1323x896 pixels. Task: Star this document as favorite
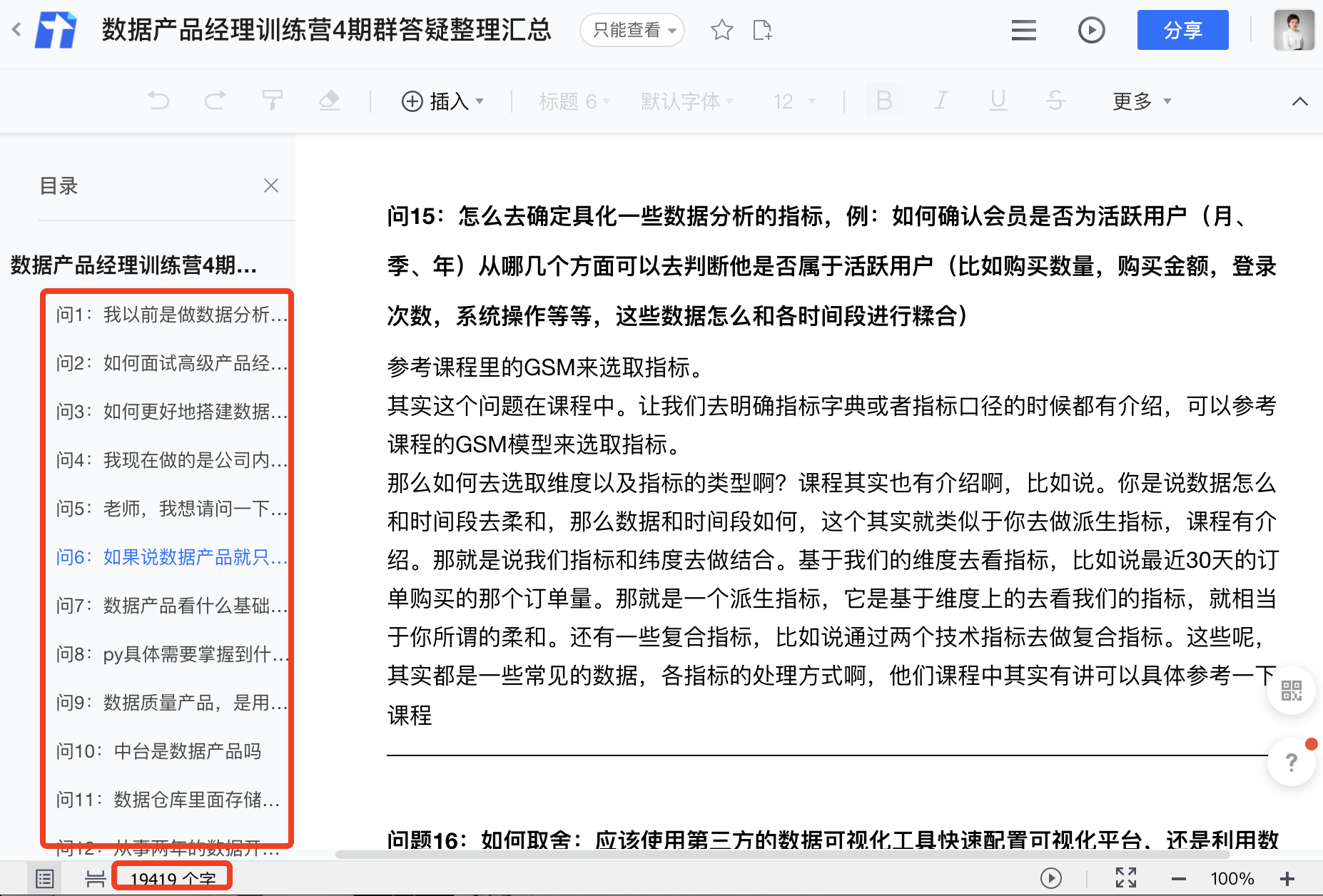pos(721,30)
